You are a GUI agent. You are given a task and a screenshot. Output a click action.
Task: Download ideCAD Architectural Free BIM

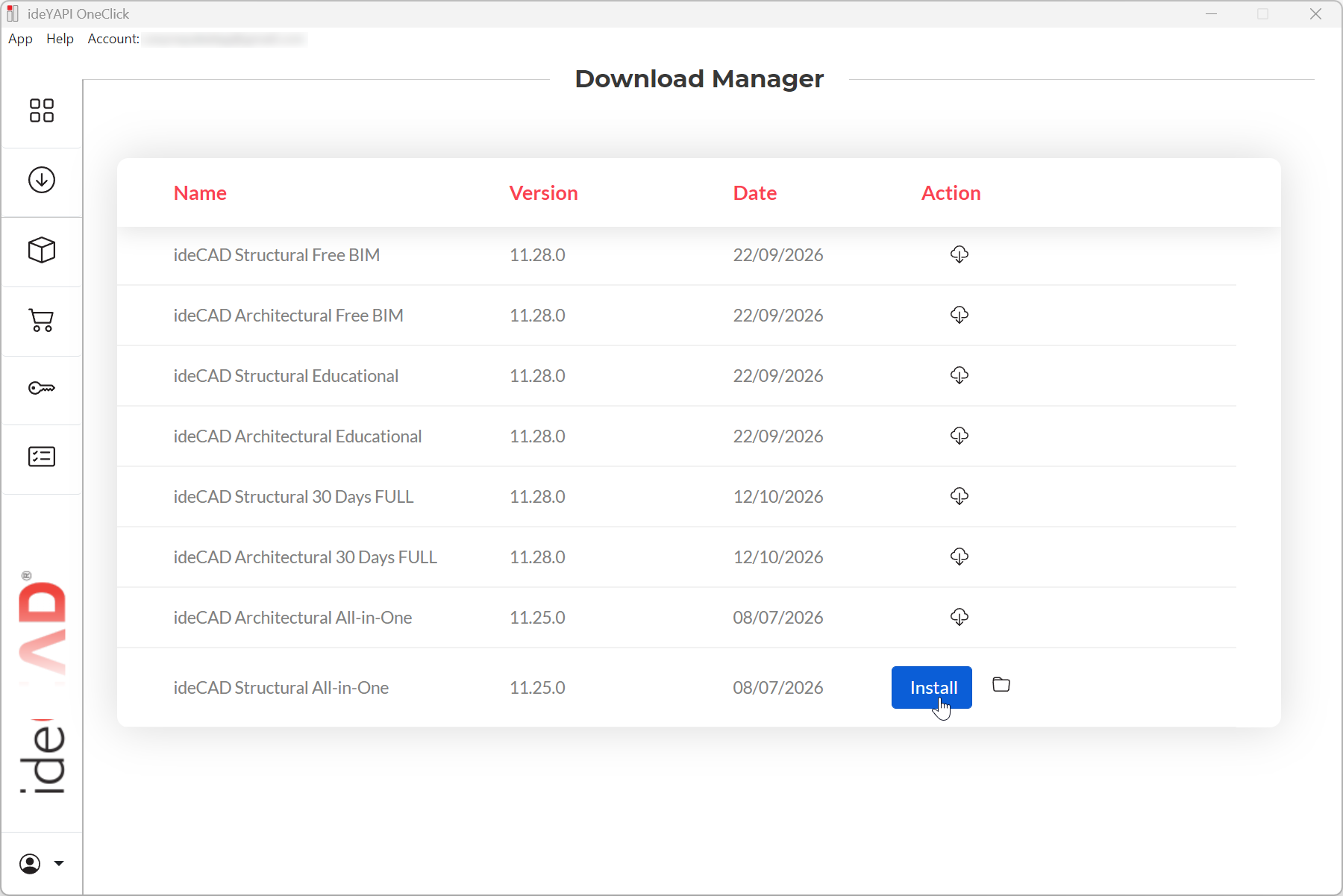pos(959,315)
